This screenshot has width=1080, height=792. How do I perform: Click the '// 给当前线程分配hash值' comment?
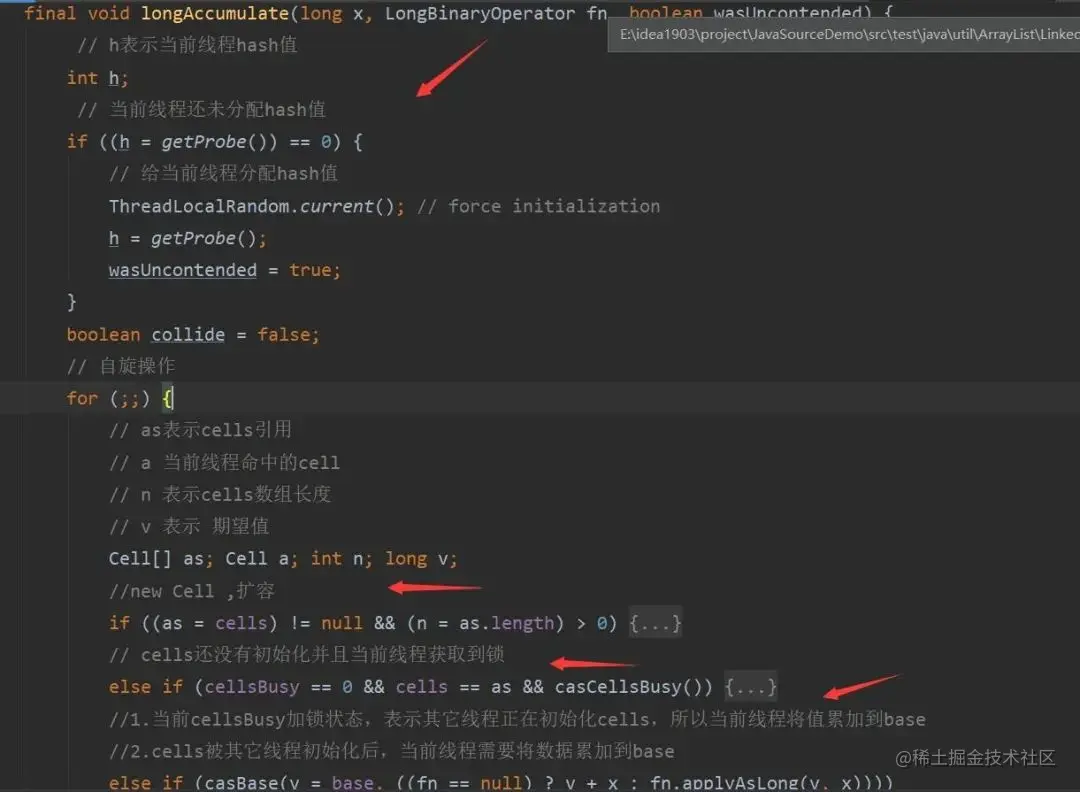coord(223,174)
